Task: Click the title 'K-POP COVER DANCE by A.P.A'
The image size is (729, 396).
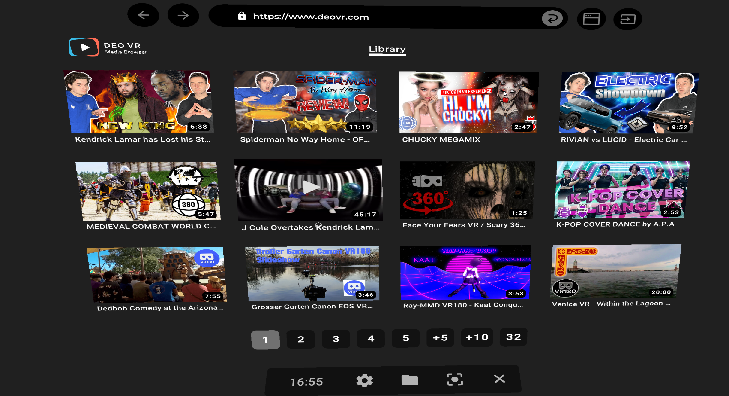Action: [x=615, y=224]
